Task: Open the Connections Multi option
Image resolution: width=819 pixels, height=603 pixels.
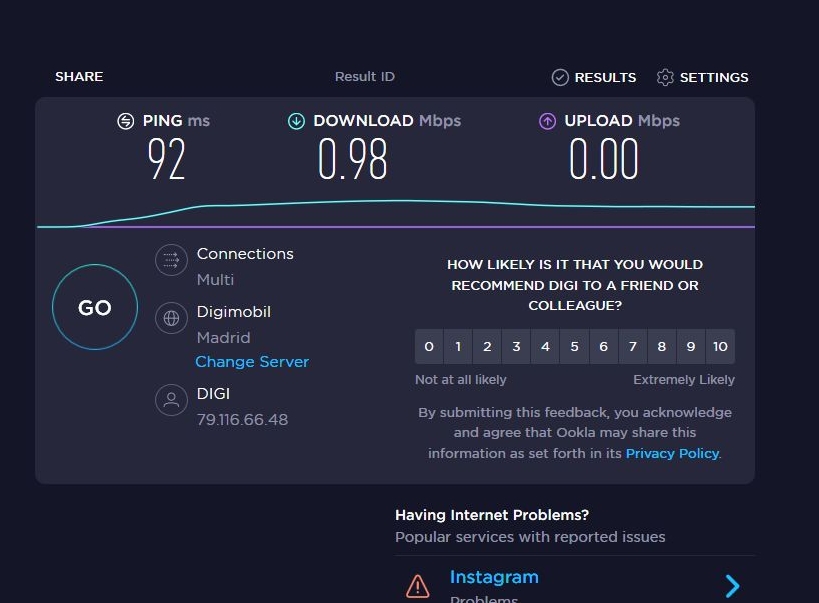Action: click(x=245, y=266)
